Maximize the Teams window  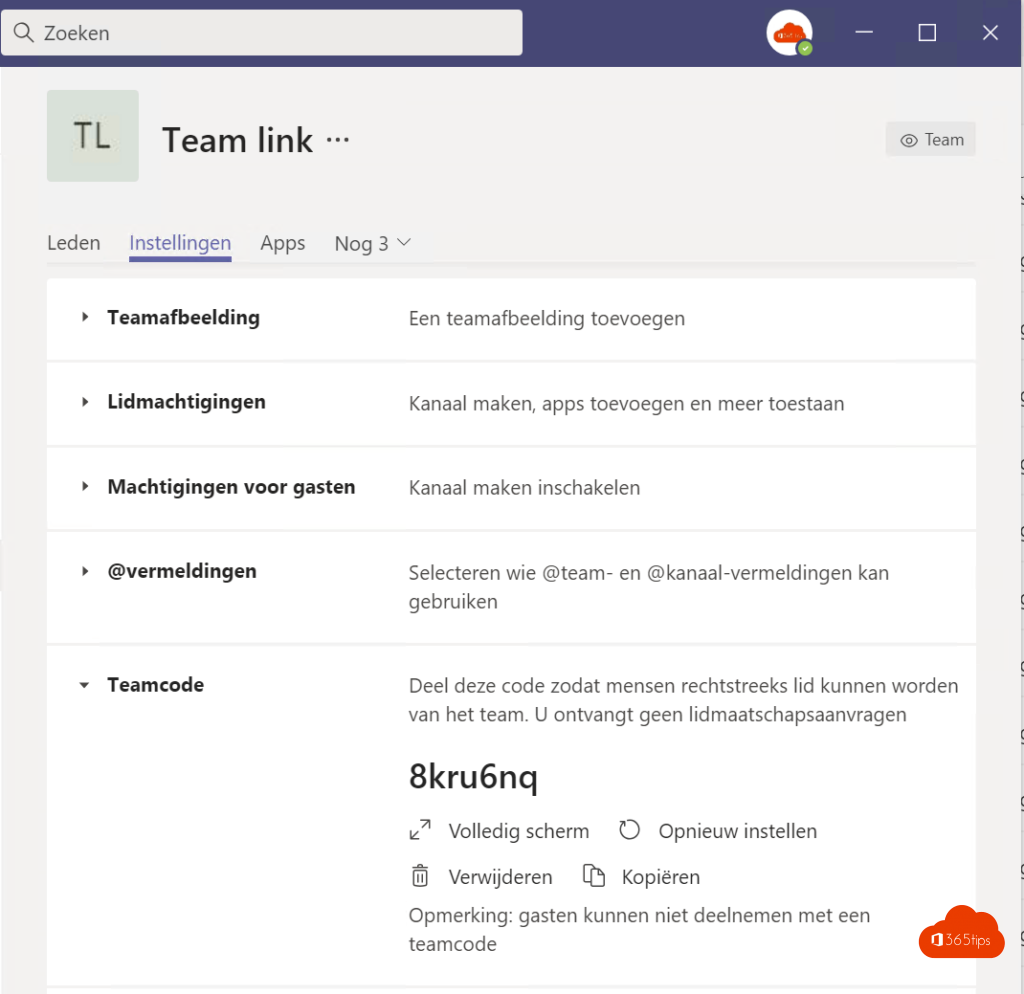(x=927, y=33)
